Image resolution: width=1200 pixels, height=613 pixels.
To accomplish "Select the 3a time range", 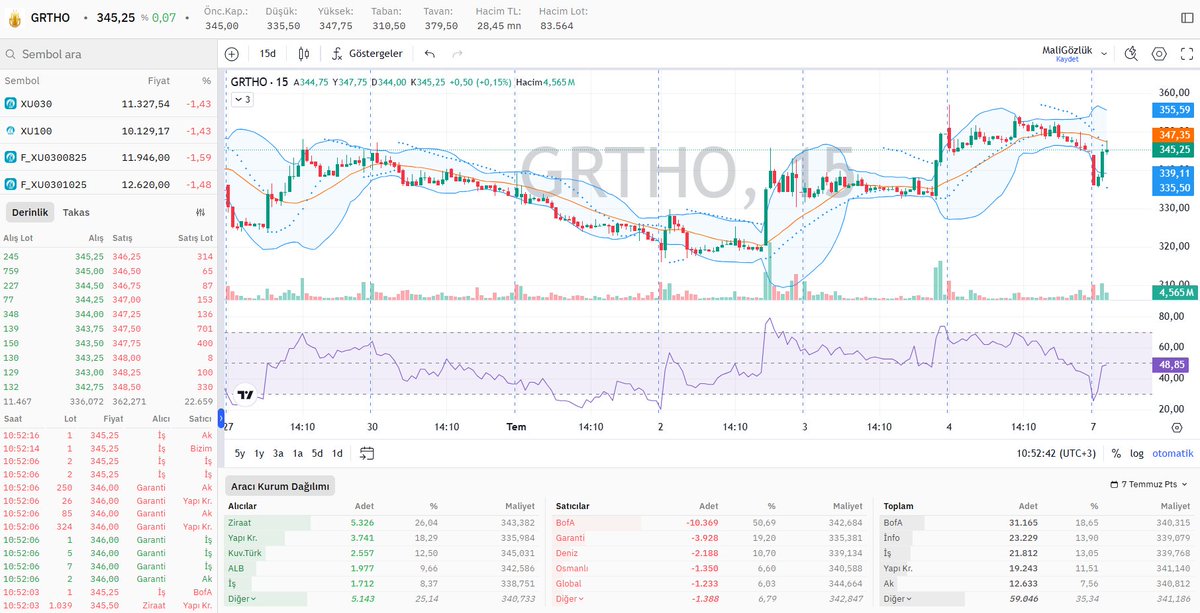I will pos(279,453).
